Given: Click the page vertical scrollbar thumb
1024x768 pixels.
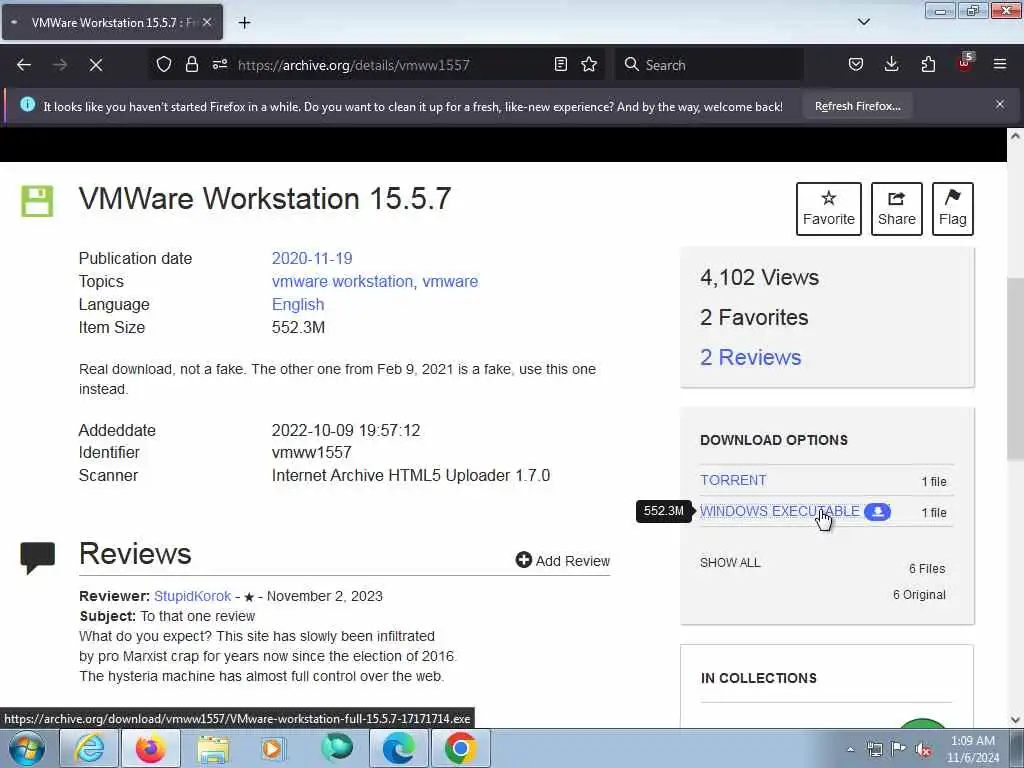Looking at the screenshot, I should [1015, 369].
